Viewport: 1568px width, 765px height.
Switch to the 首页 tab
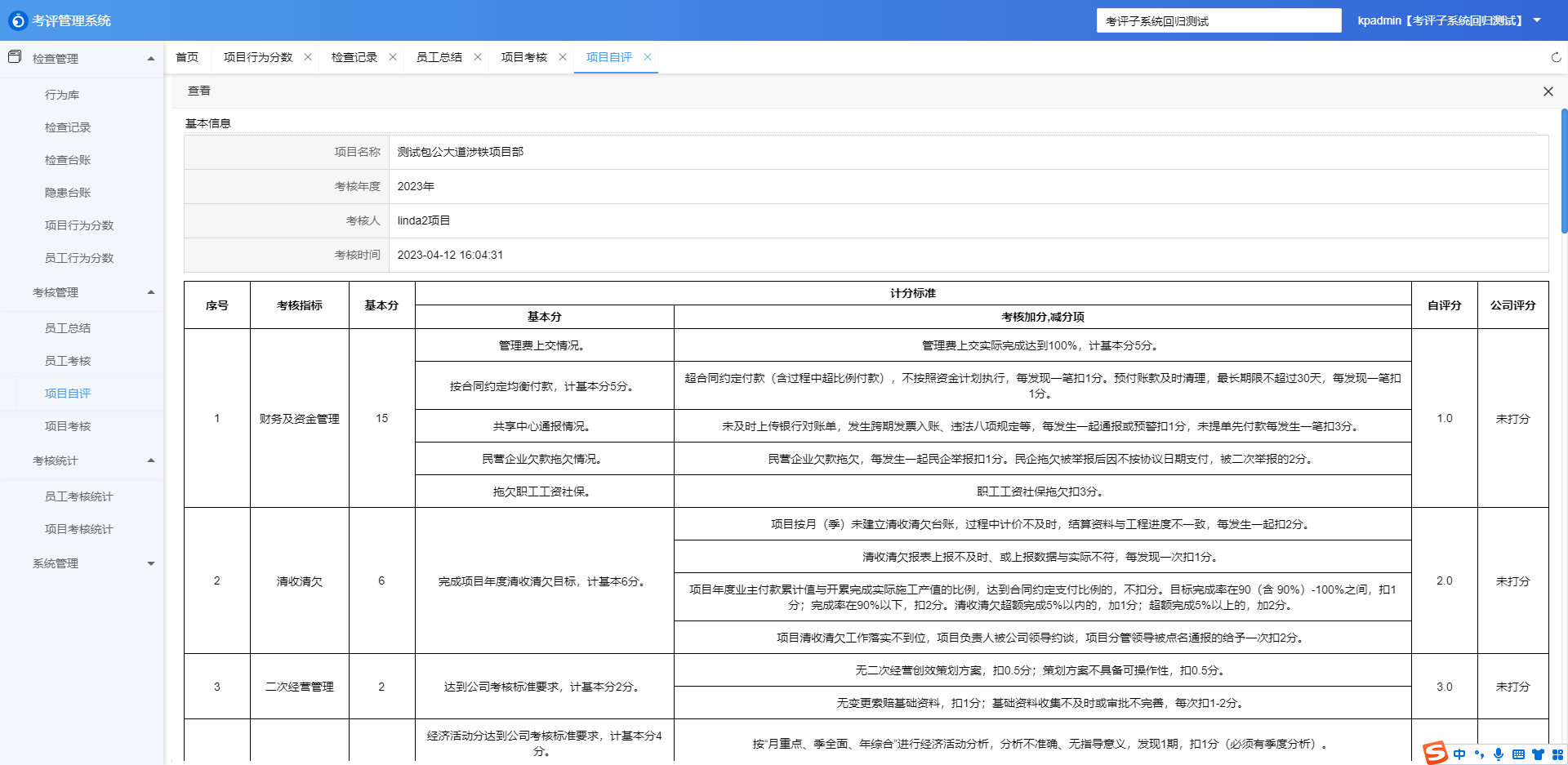(187, 57)
